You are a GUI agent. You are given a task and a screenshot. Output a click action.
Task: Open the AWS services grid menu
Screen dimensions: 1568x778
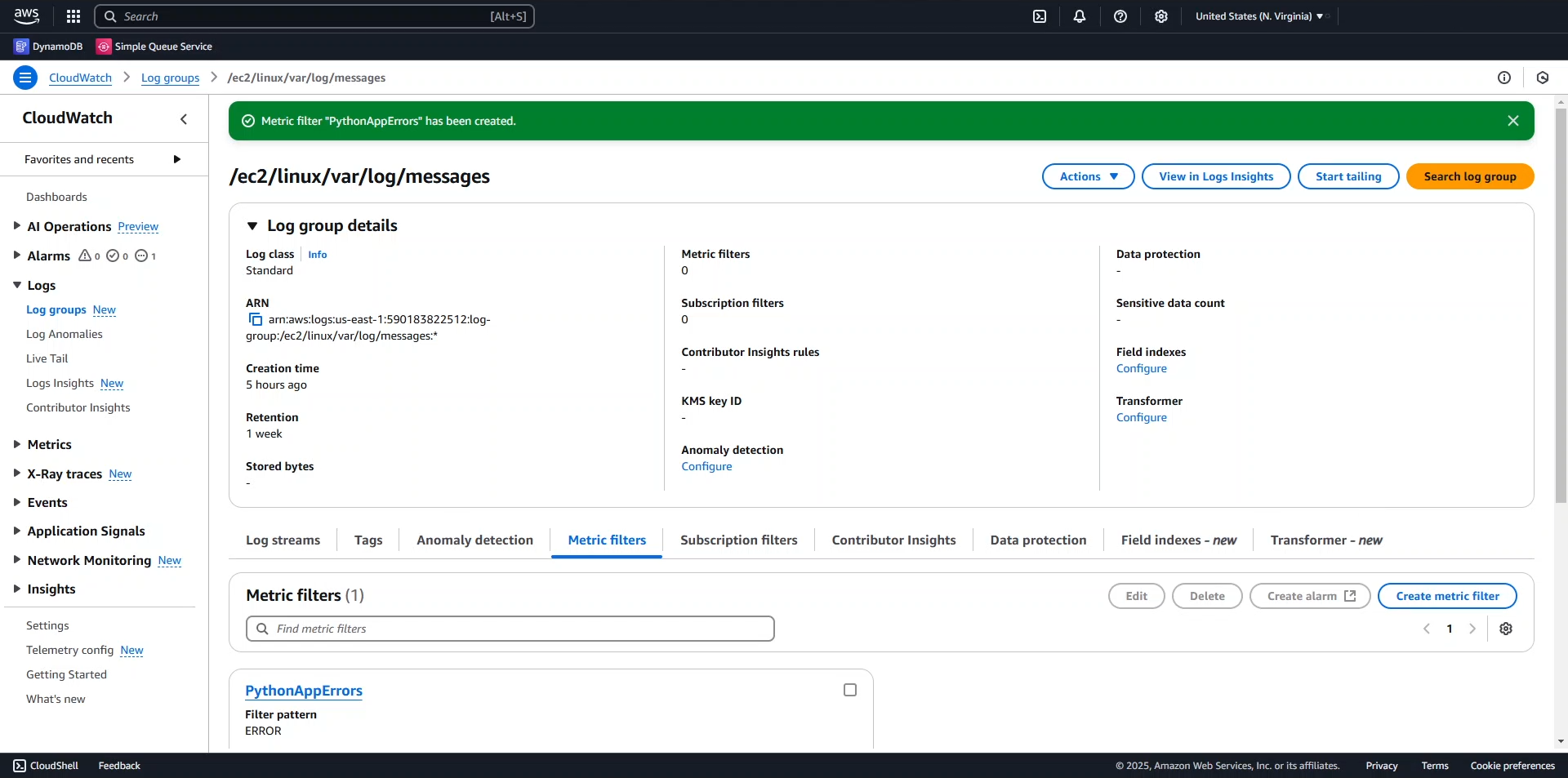73,16
